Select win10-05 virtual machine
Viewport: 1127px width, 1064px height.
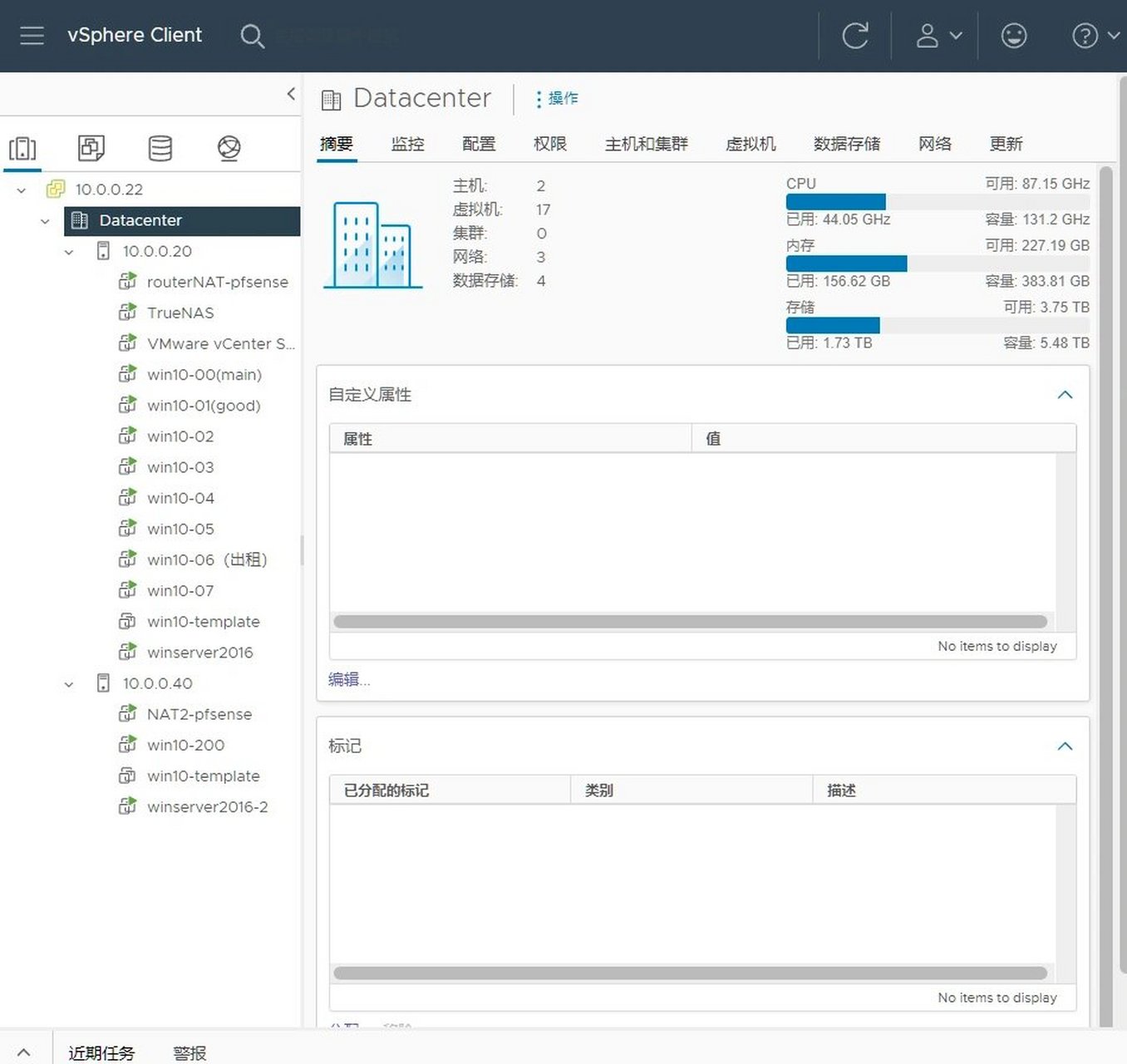pyautogui.click(x=180, y=529)
